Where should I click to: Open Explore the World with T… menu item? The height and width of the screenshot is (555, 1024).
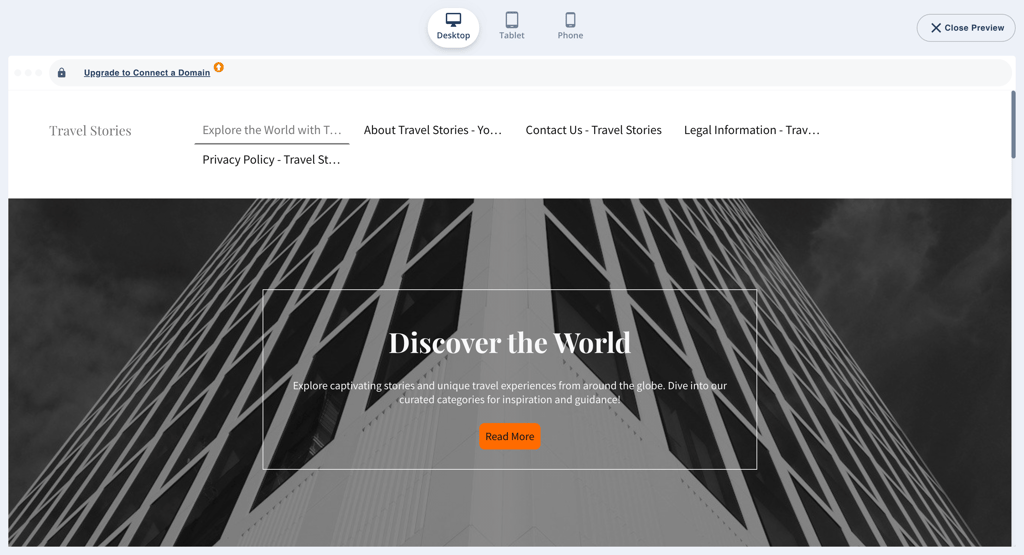tap(272, 130)
